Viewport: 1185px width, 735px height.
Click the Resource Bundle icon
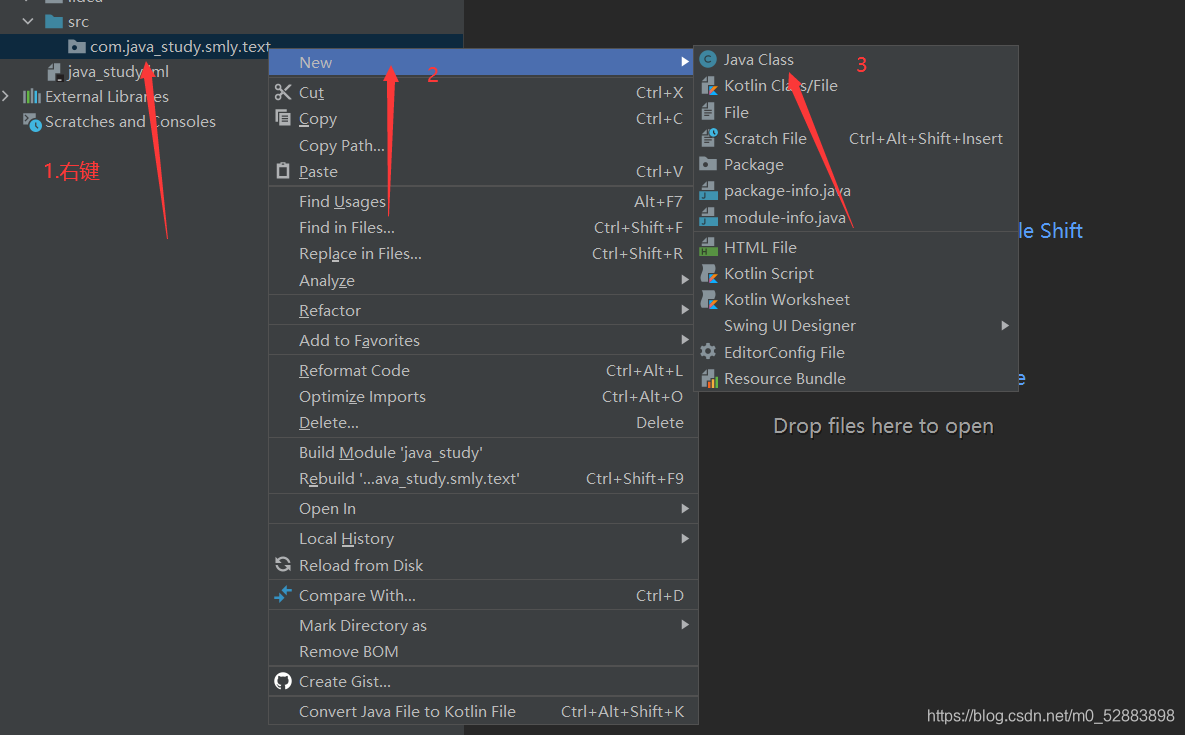(708, 378)
